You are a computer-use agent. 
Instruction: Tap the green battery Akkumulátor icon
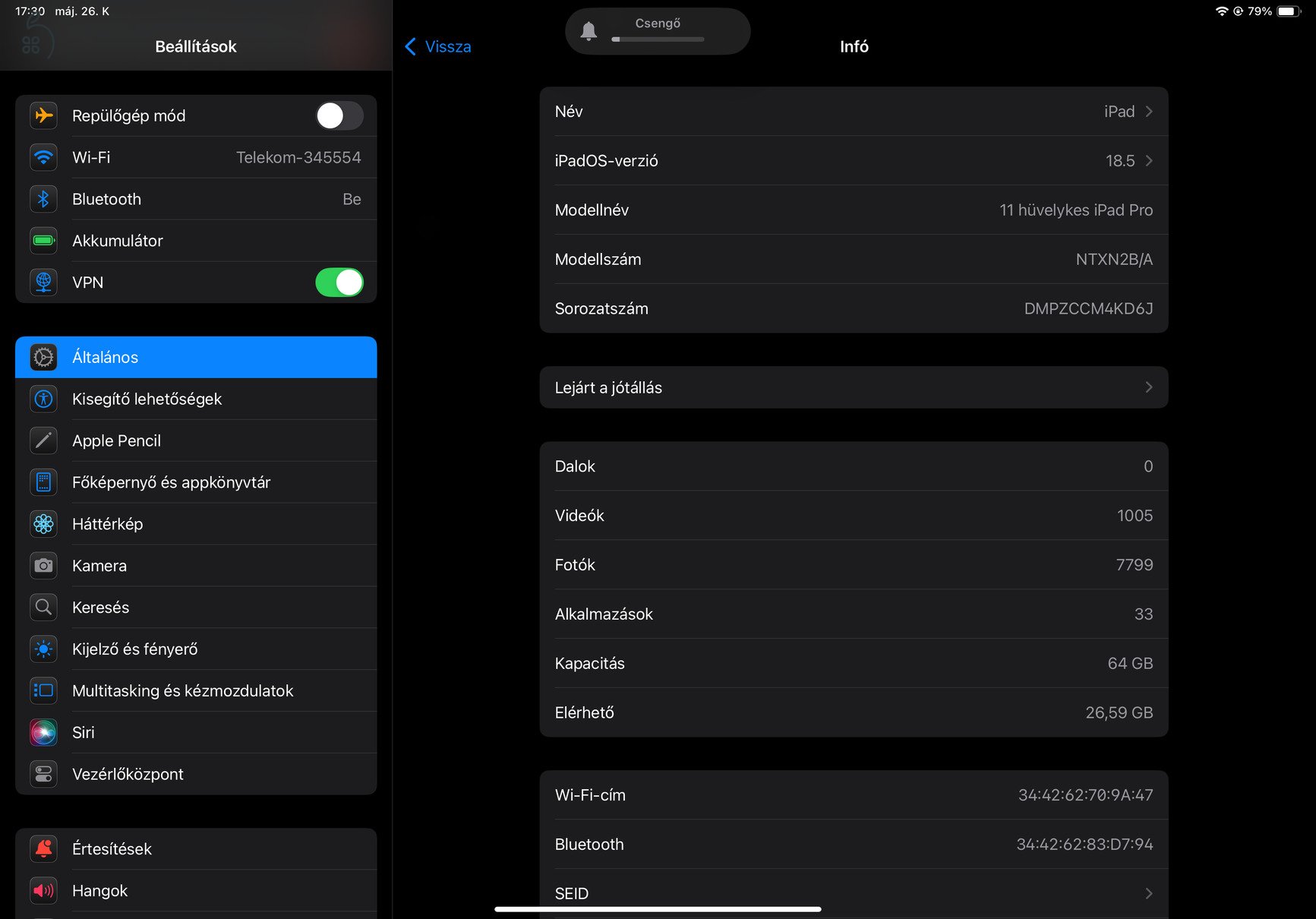click(x=44, y=241)
